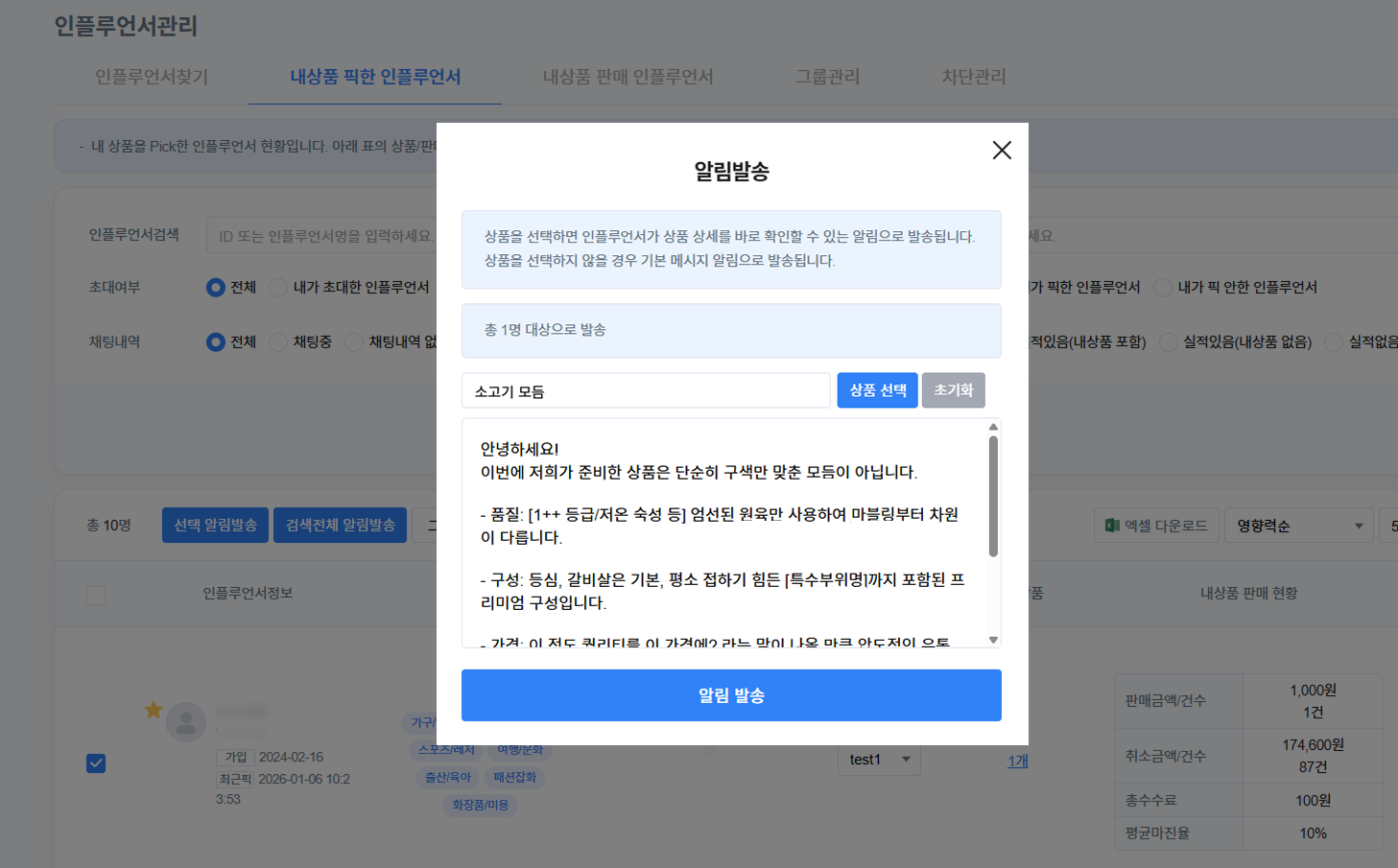Open the 그룹관리 tab
1398x868 pixels.
pyautogui.click(x=827, y=77)
